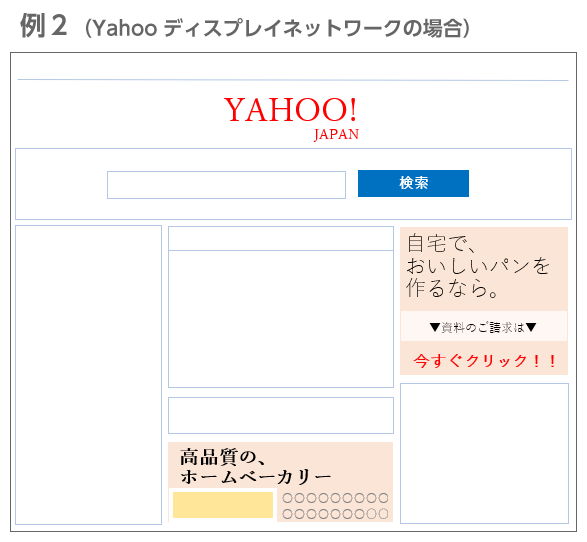The height and width of the screenshot is (542, 587).
Task: Click the yellow rectangle in bottom ad
Action: point(223,505)
